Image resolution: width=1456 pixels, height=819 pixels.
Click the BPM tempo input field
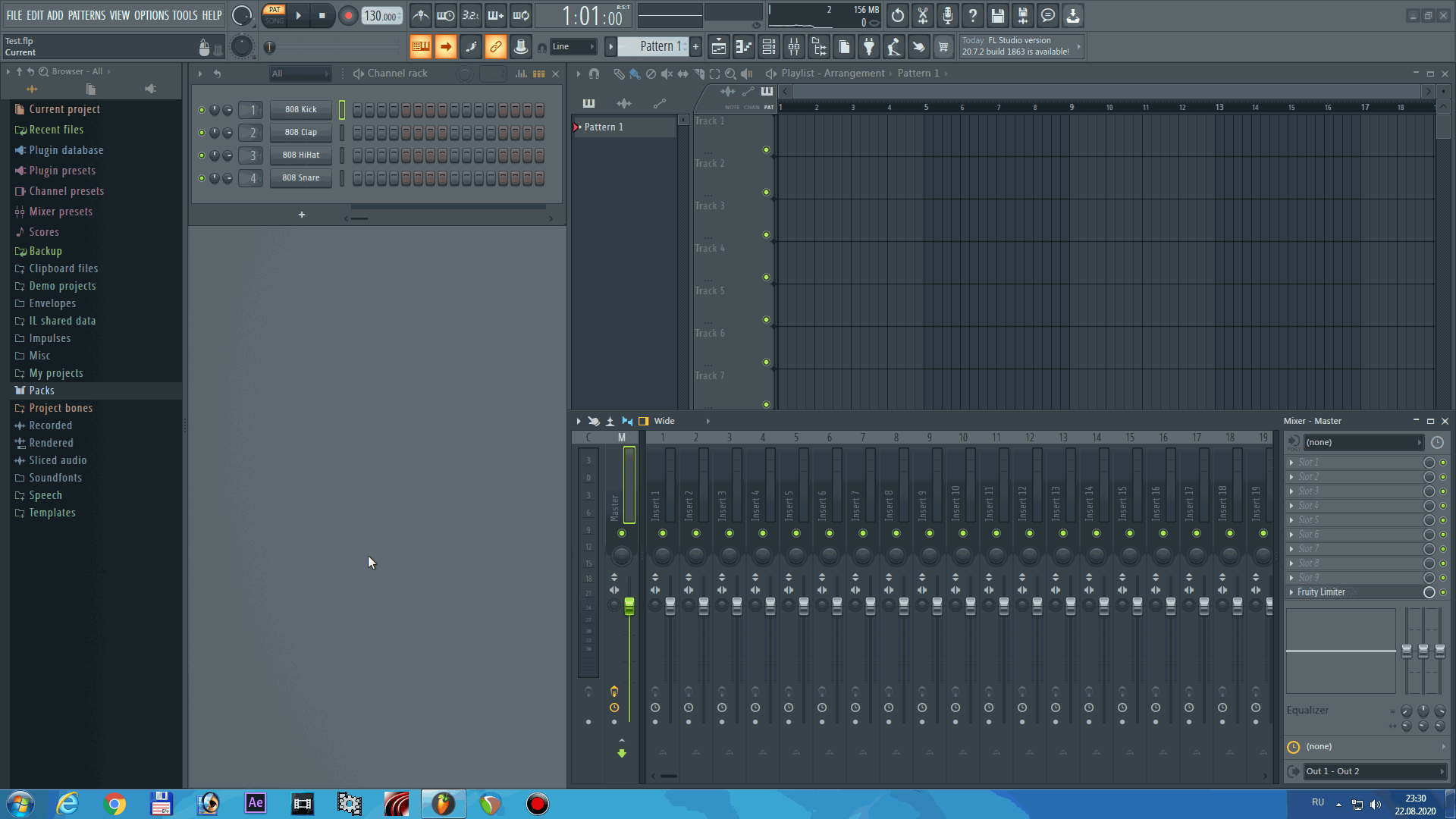pyautogui.click(x=380, y=15)
